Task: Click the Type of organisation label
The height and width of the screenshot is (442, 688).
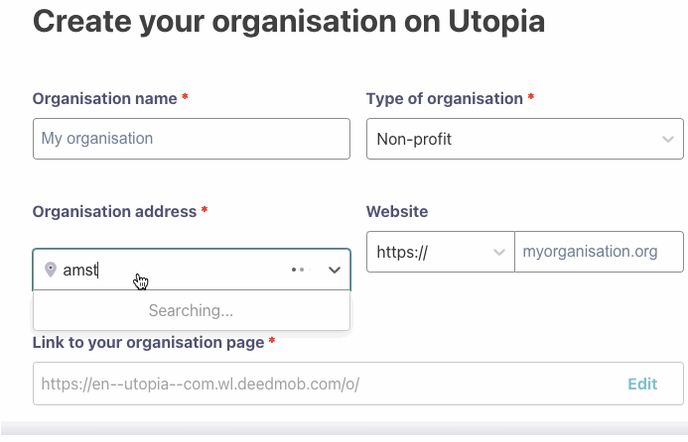Action: (444, 99)
